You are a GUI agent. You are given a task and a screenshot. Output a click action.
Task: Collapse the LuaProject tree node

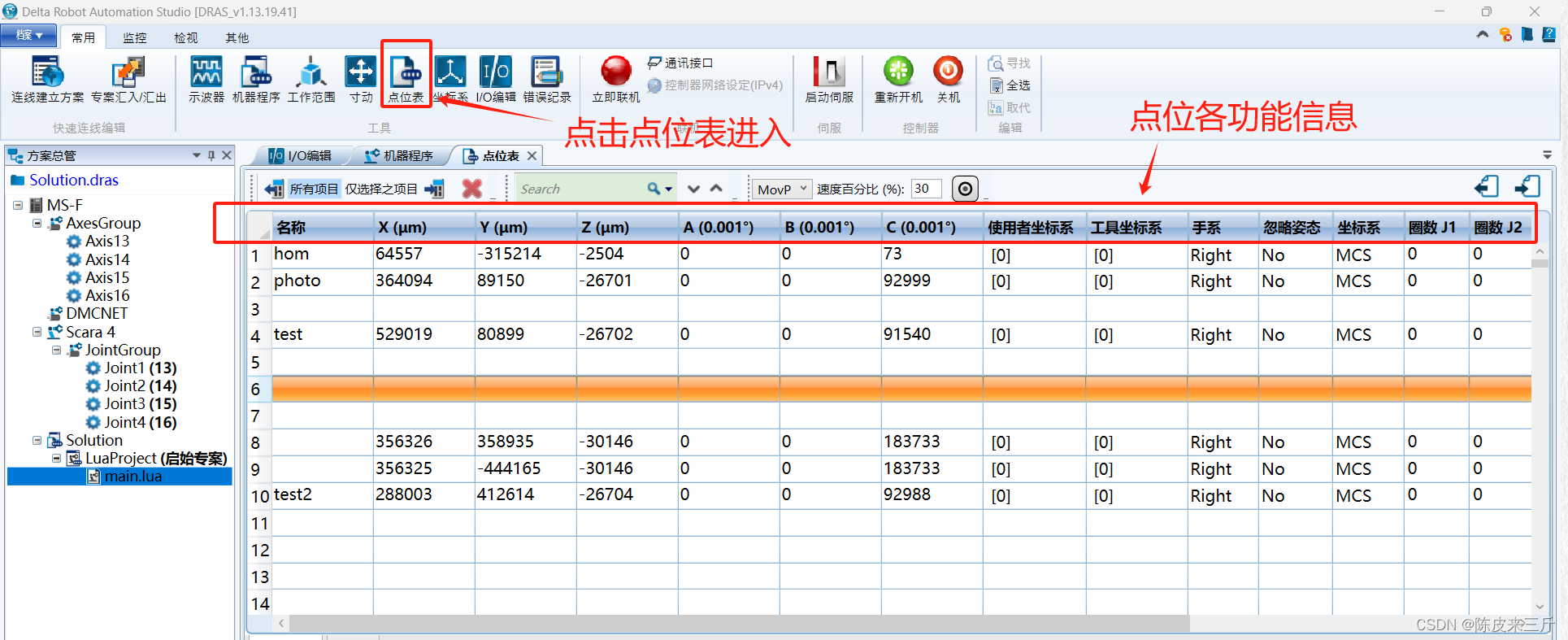coord(56,458)
